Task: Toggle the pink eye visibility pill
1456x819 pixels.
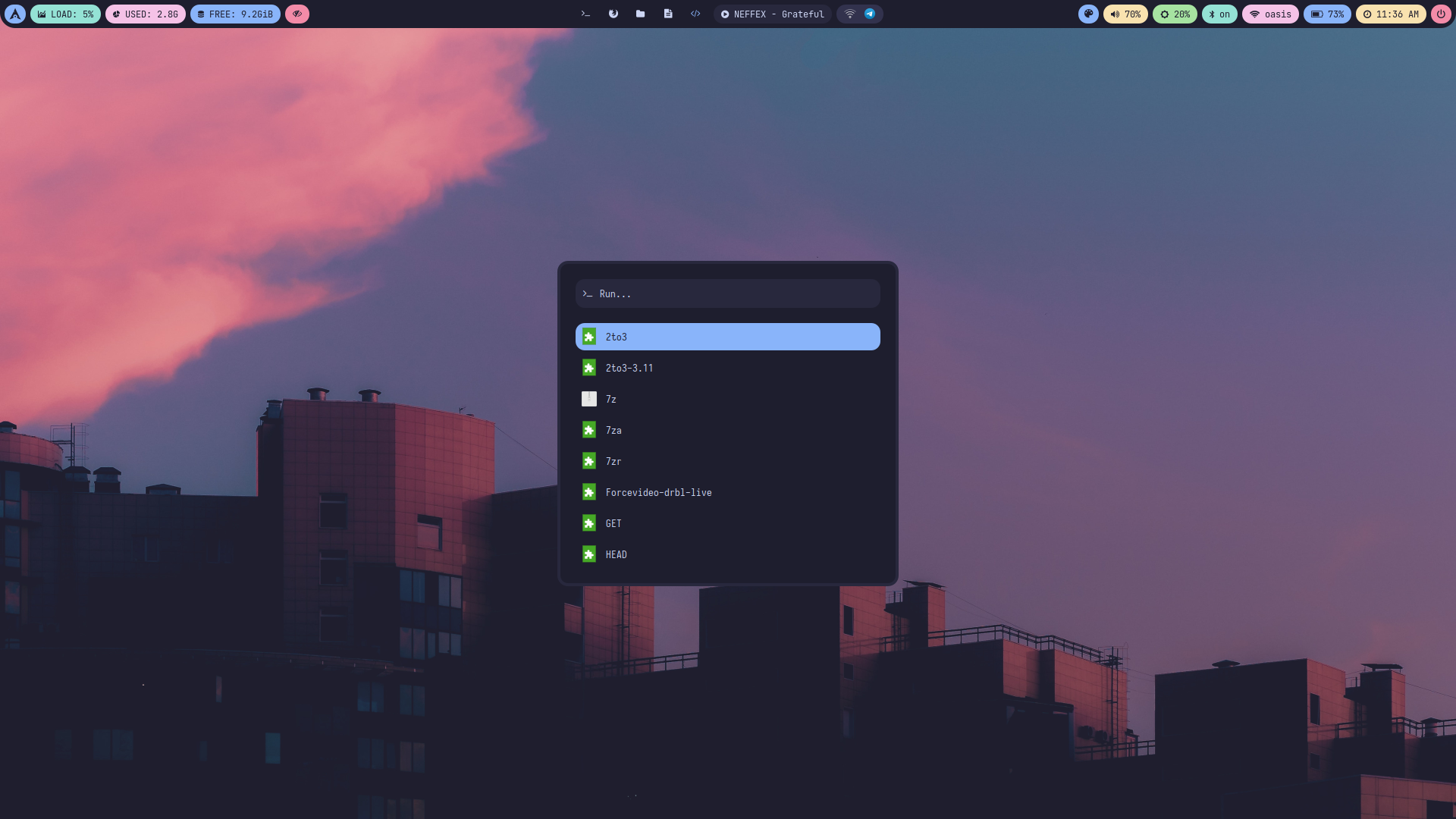Action: pyautogui.click(x=297, y=14)
